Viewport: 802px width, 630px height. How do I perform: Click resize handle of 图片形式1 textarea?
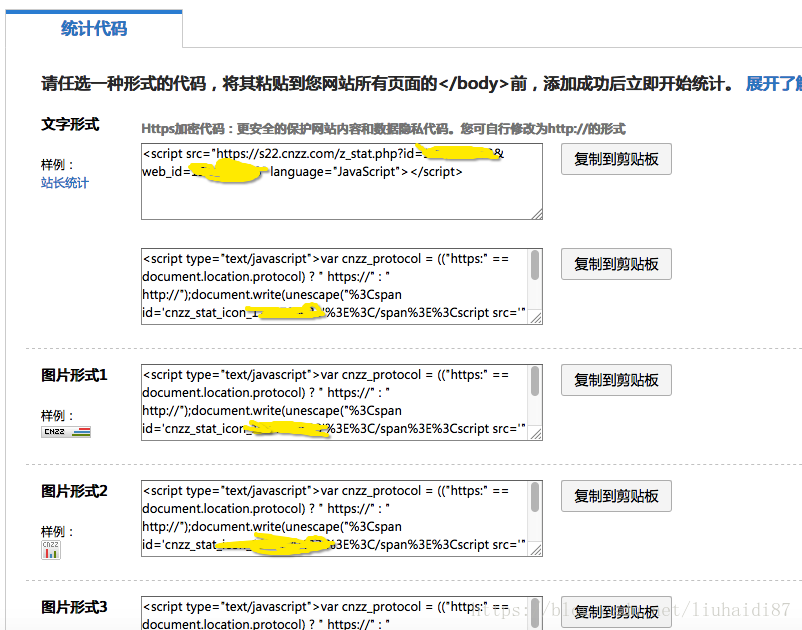coord(536,434)
